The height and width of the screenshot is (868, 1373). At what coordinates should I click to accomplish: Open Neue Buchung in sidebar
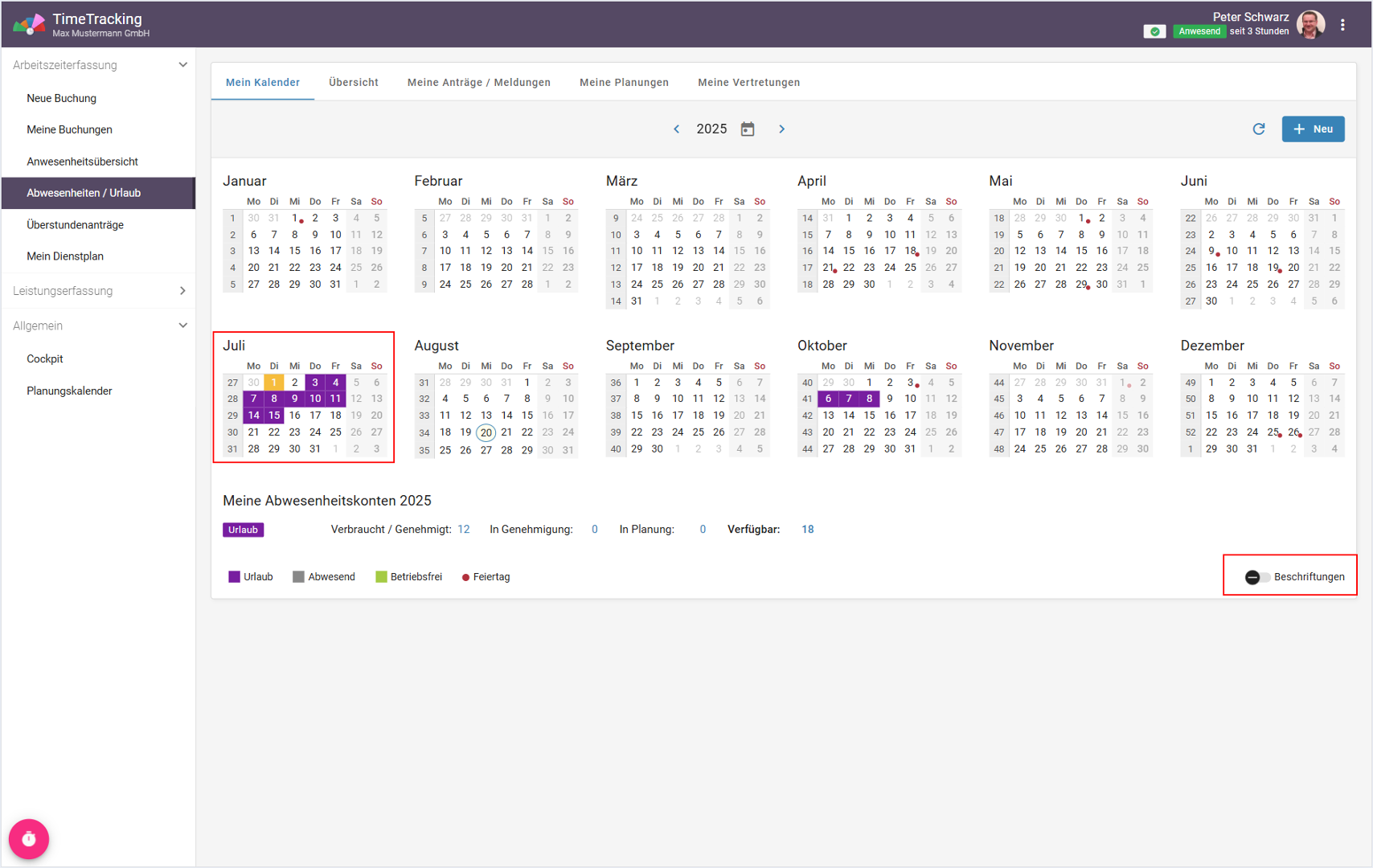coord(61,98)
